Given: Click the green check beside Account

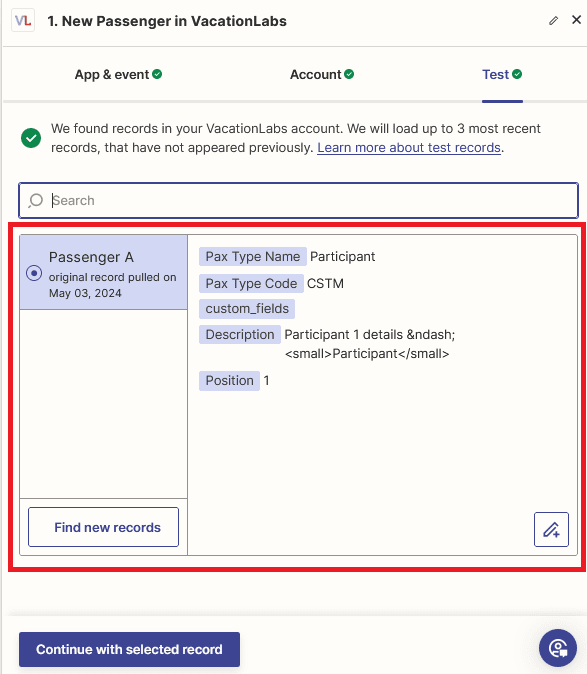Looking at the screenshot, I should point(349,74).
